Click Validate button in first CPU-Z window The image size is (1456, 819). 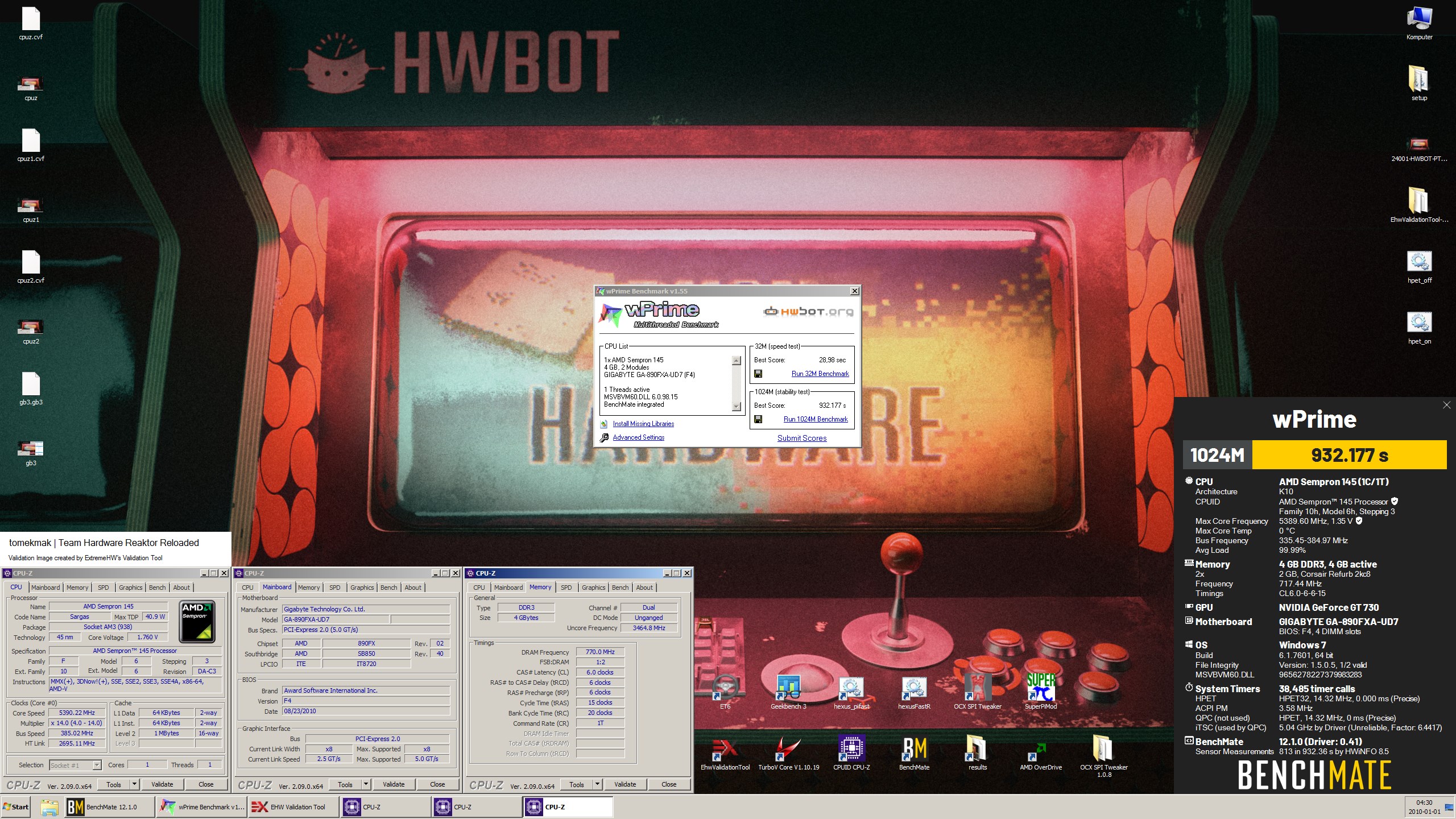click(162, 784)
